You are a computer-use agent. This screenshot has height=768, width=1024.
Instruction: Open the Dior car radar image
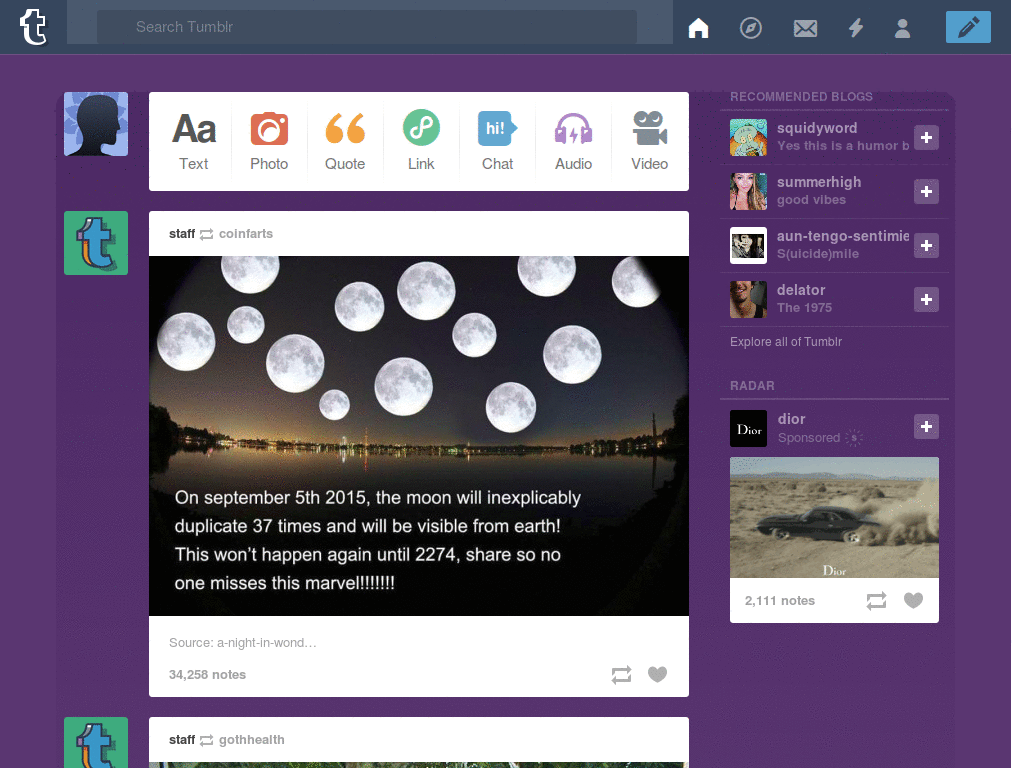click(x=834, y=517)
